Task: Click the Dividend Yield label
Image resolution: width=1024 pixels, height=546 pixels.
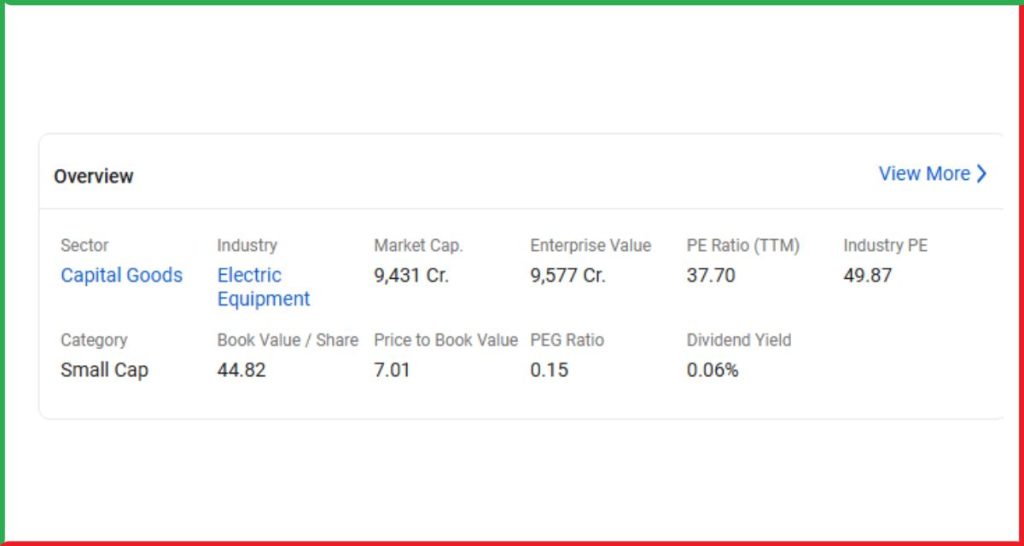Action: point(739,340)
